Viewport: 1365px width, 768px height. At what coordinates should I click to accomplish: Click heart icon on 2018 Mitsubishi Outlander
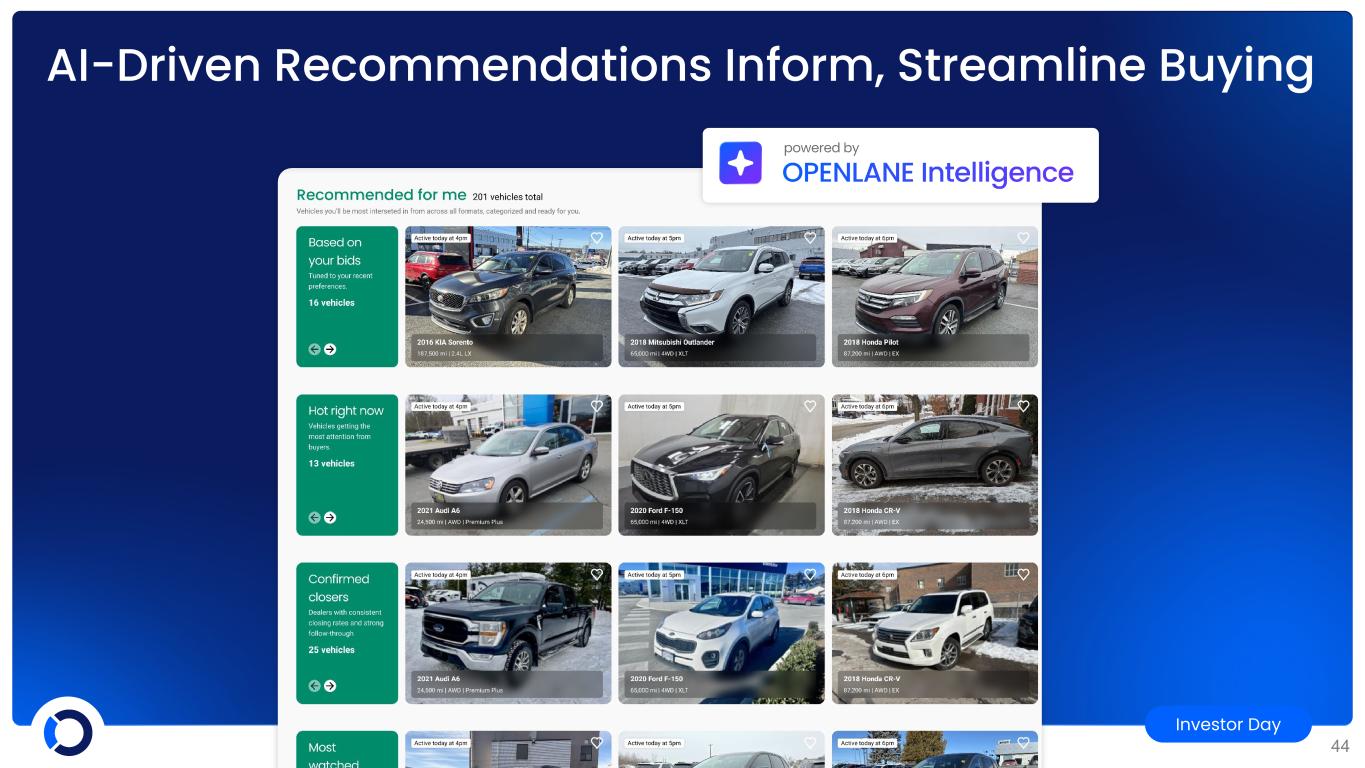[x=810, y=238]
